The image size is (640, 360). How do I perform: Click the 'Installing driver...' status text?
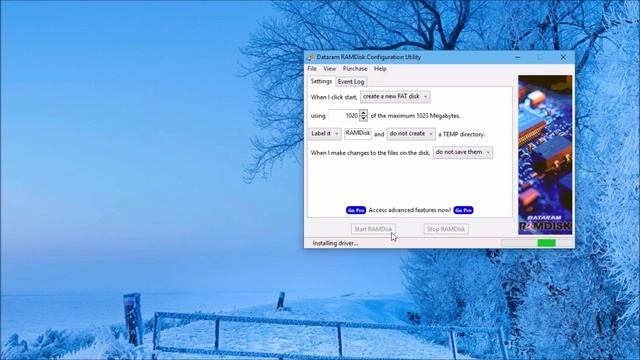[x=335, y=243]
